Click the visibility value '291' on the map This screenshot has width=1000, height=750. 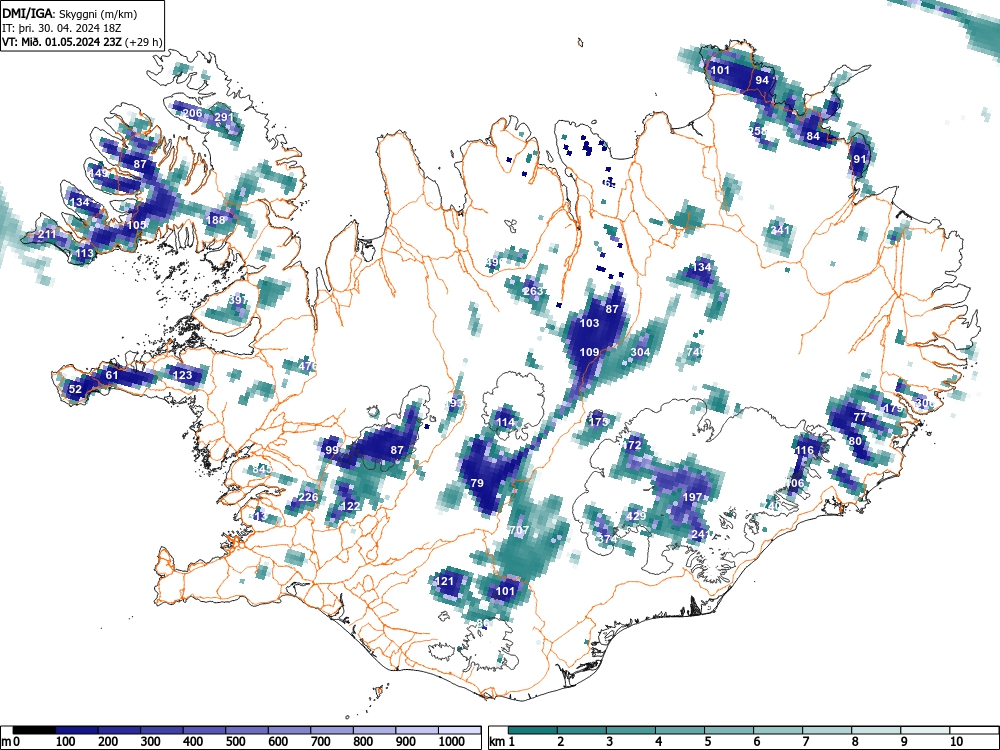tap(224, 117)
